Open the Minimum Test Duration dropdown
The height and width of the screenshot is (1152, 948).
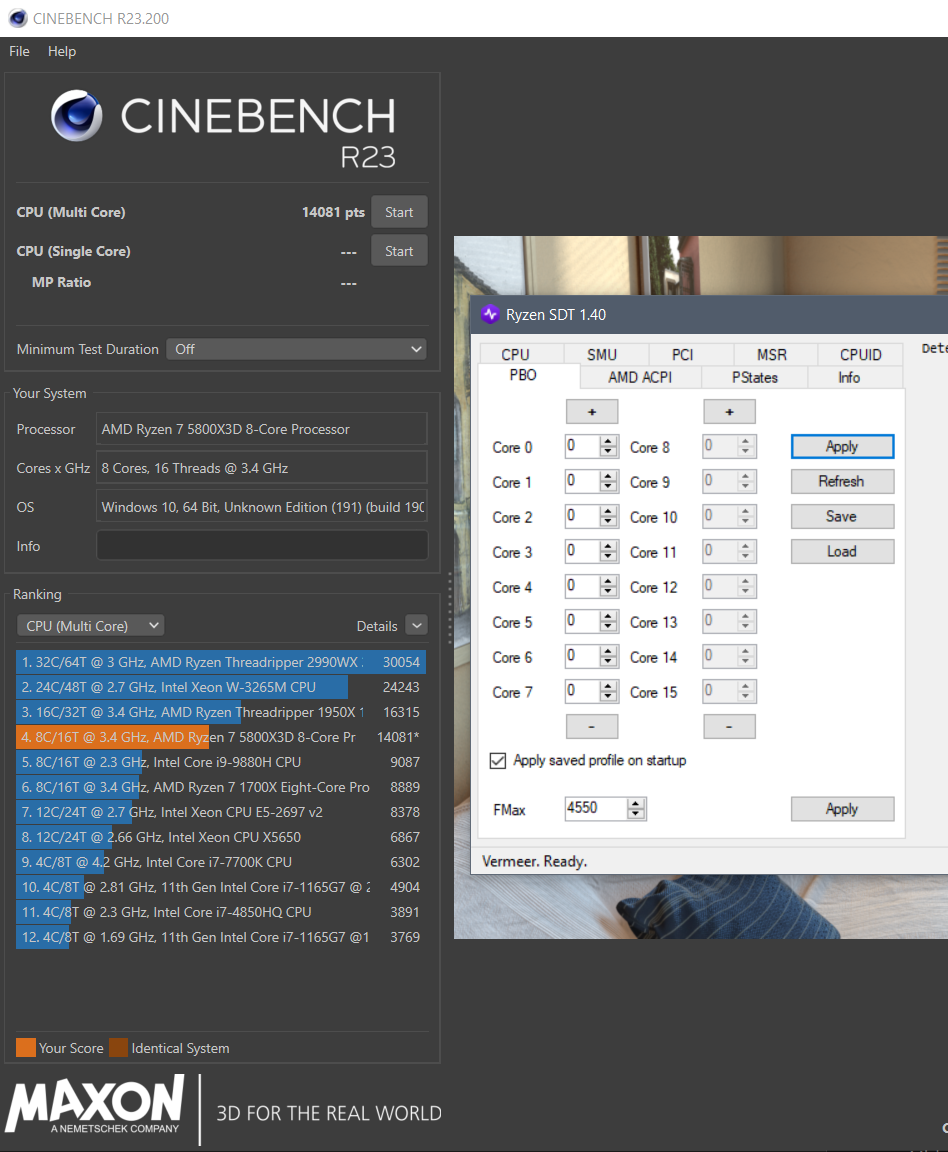tap(297, 349)
